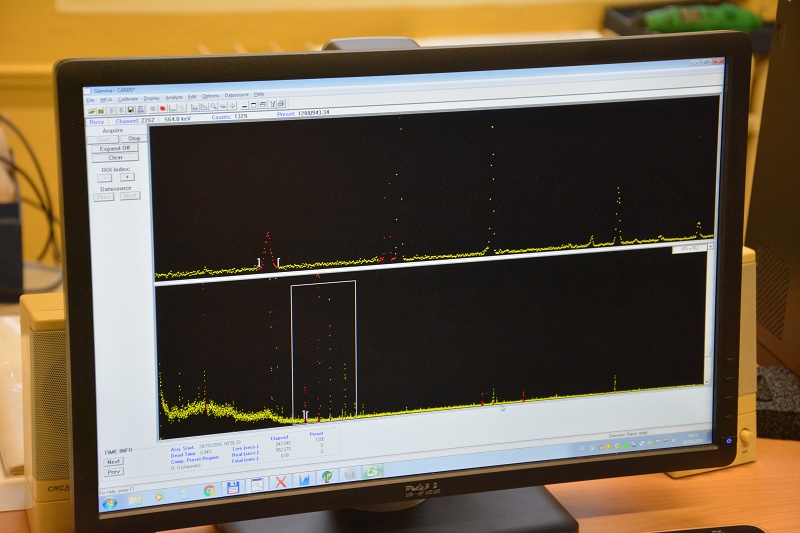Click the red X taskbar icon

click(281, 481)
